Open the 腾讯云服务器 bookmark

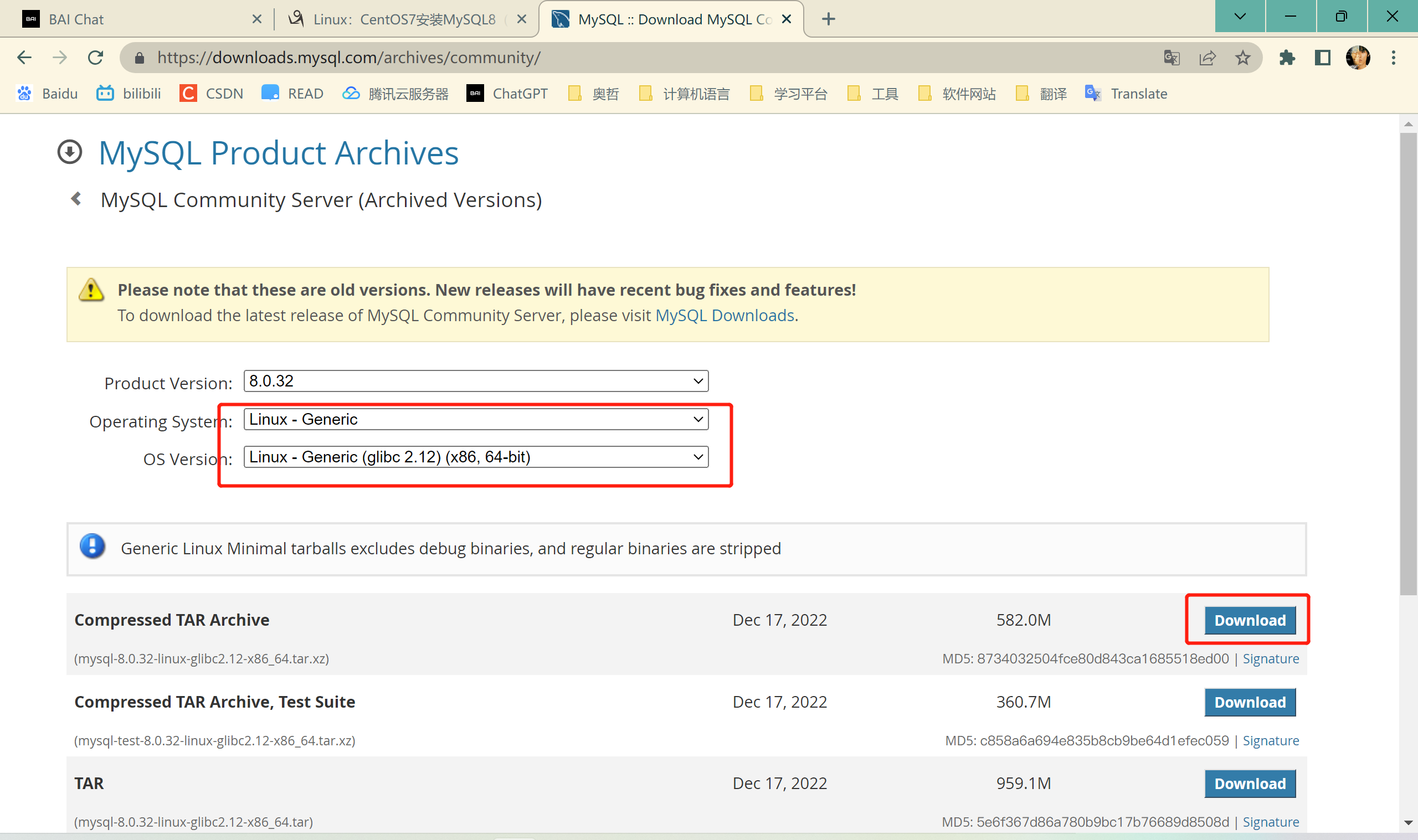(395, 94)
